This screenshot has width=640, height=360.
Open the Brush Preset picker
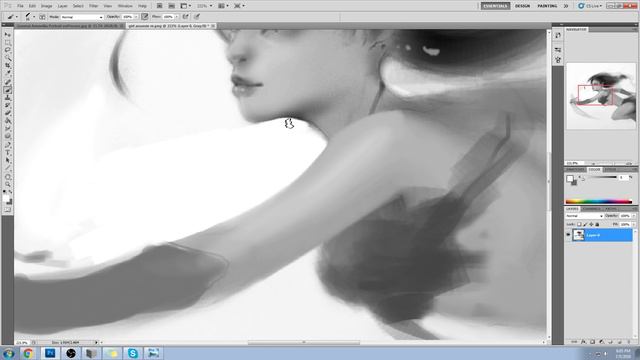[30, 17]
